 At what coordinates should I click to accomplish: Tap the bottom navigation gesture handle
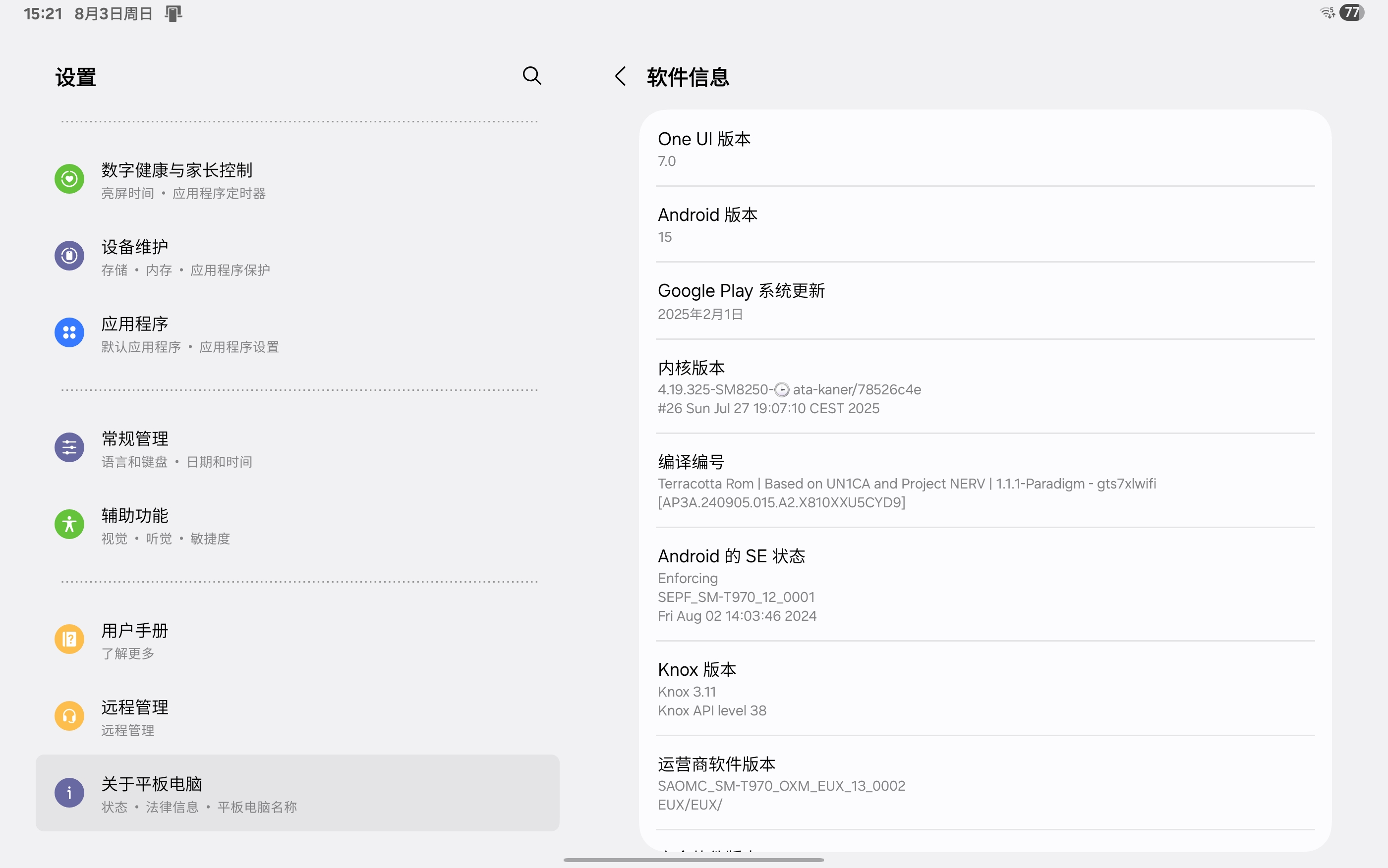tap(694, 860)
